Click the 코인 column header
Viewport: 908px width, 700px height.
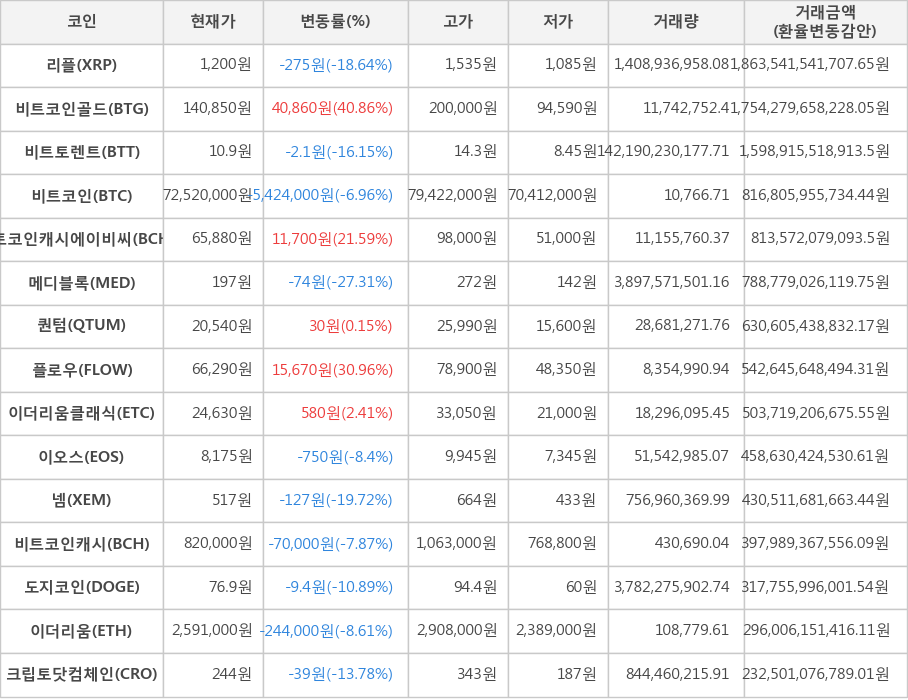pyautogui.click(x=82, y=22)
